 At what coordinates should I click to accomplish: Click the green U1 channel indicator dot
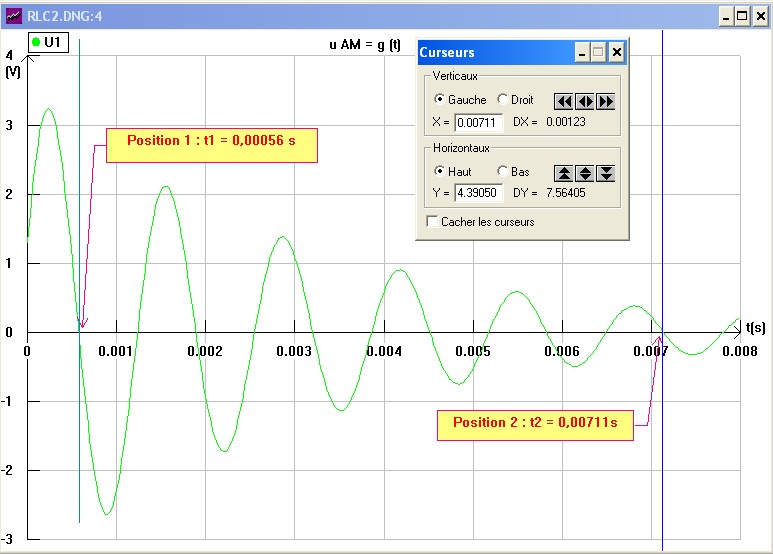(x=37, y=42)
